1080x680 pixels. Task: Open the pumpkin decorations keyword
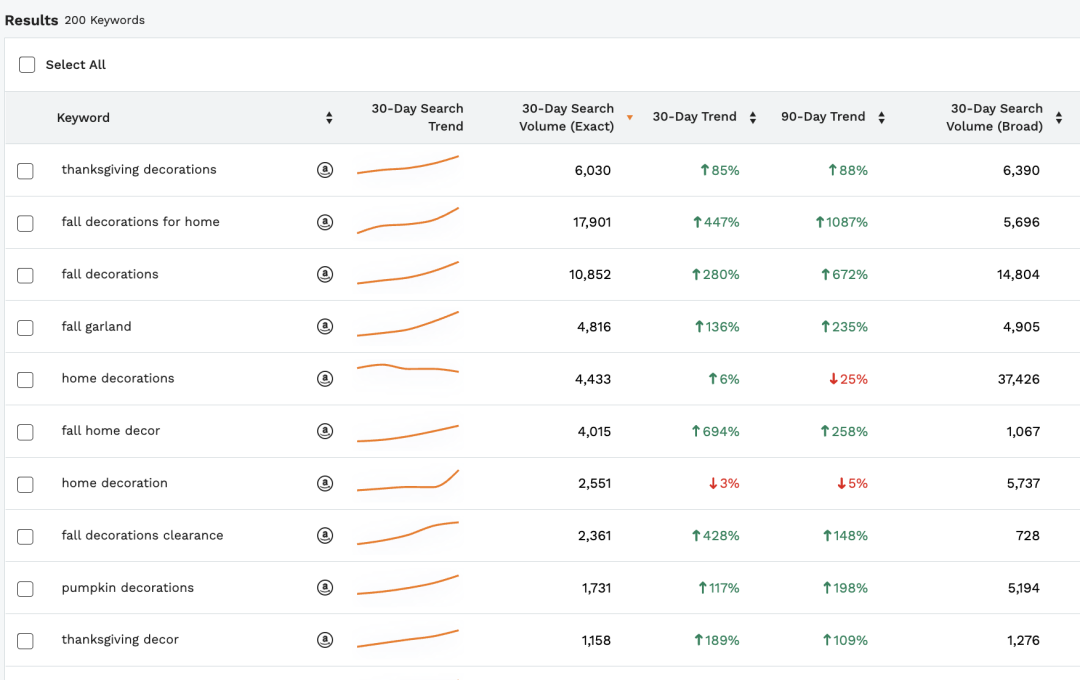tap(128, 588)
